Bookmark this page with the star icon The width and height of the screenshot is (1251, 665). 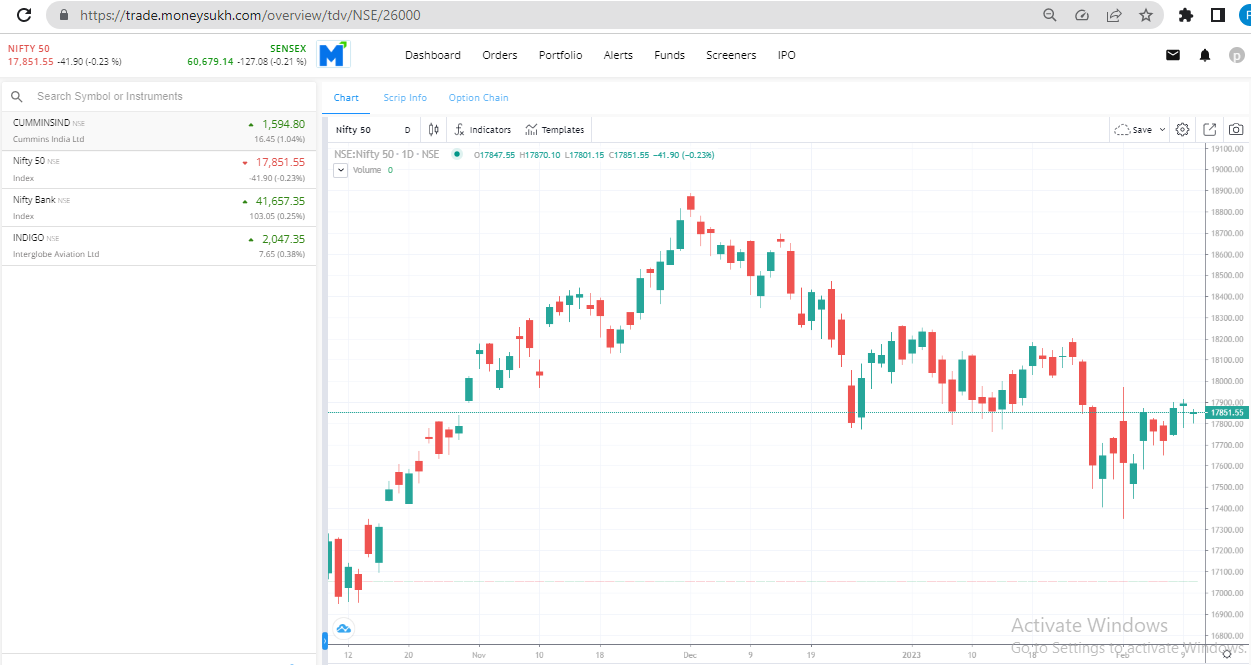click(1146, 15)
